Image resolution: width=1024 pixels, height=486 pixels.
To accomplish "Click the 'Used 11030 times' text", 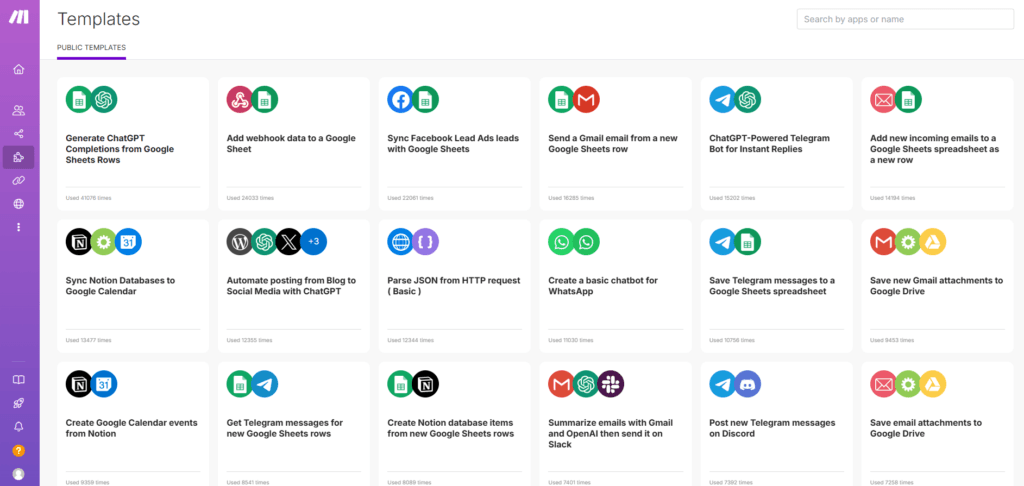I will click(570, 340).
